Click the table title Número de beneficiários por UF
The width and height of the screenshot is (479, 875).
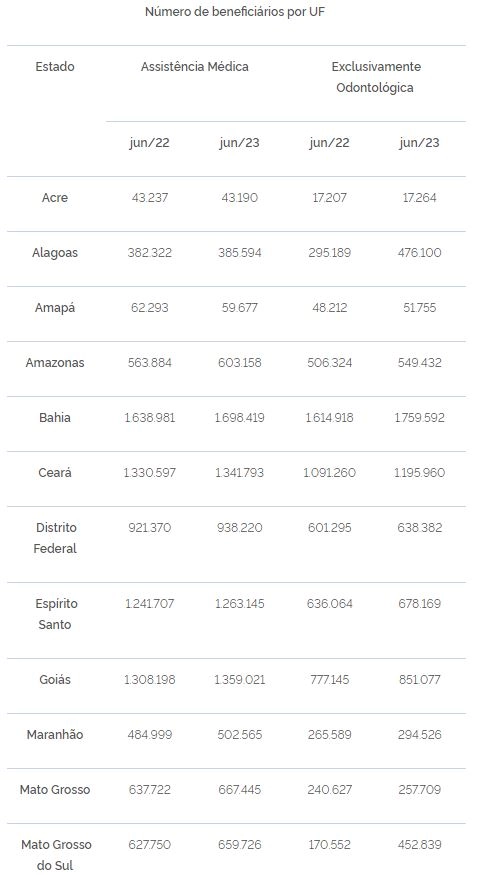(x=235, y=12)
